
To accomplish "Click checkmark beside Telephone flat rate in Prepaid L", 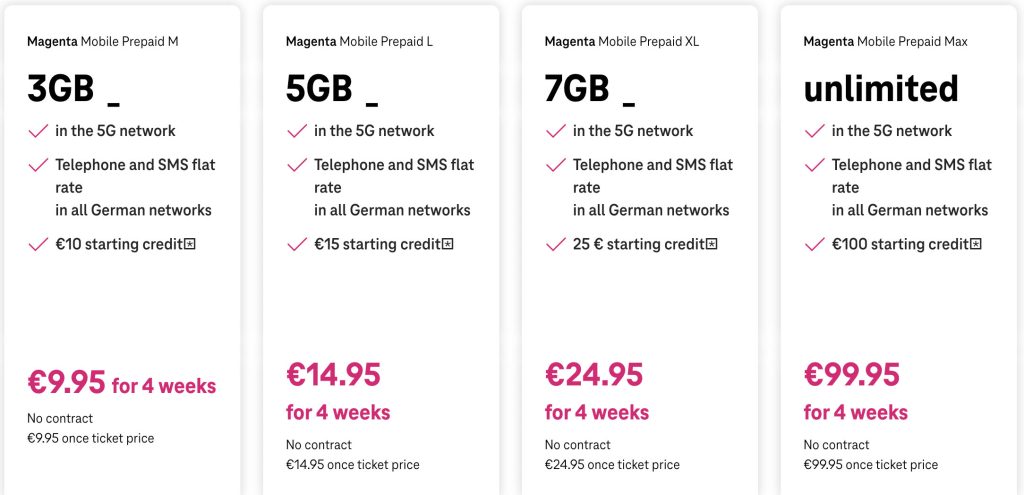I will pyautogui.click(x=297, y=165).
